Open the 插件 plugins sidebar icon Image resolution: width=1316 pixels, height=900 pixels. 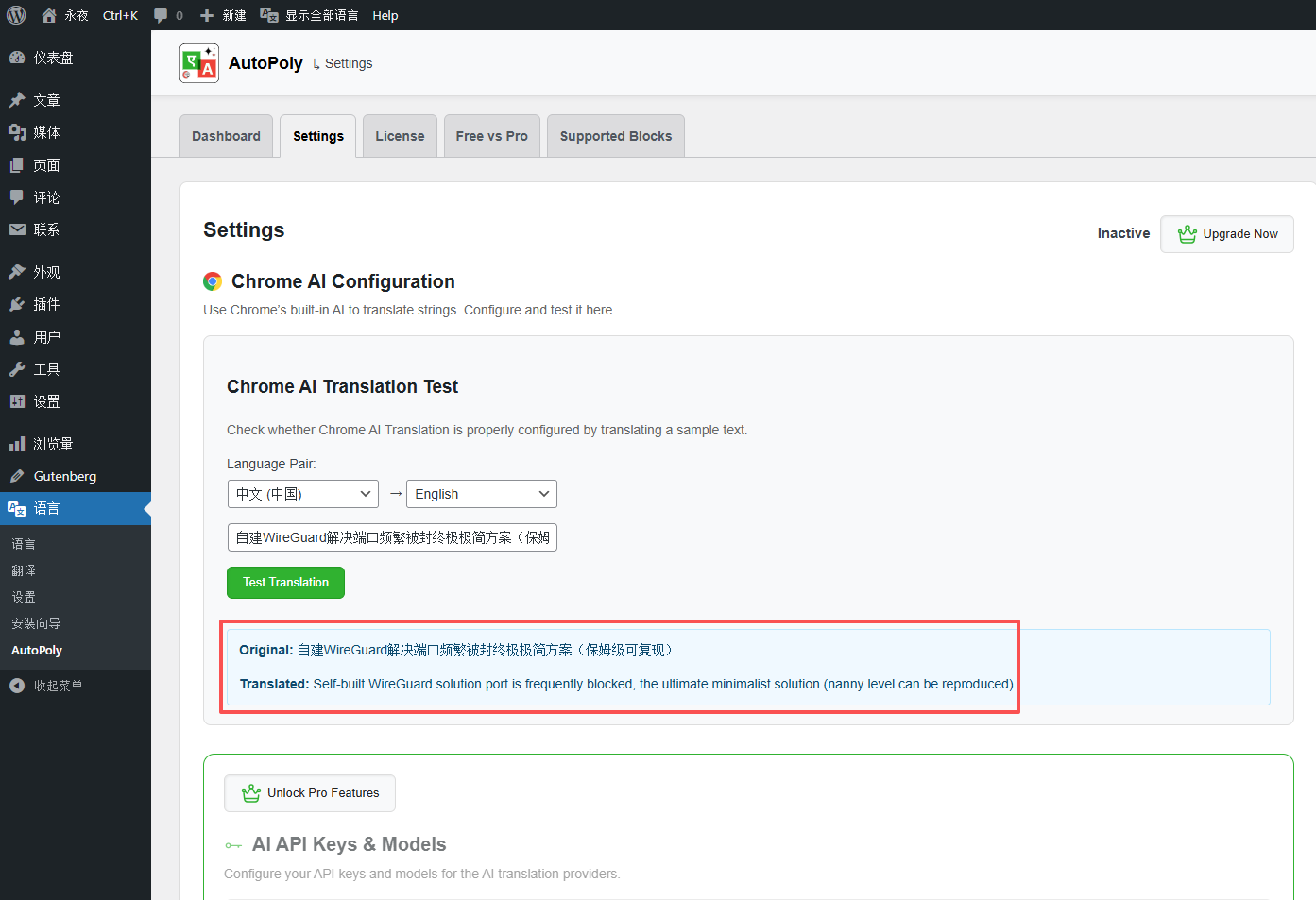click(x=17, y=304)
